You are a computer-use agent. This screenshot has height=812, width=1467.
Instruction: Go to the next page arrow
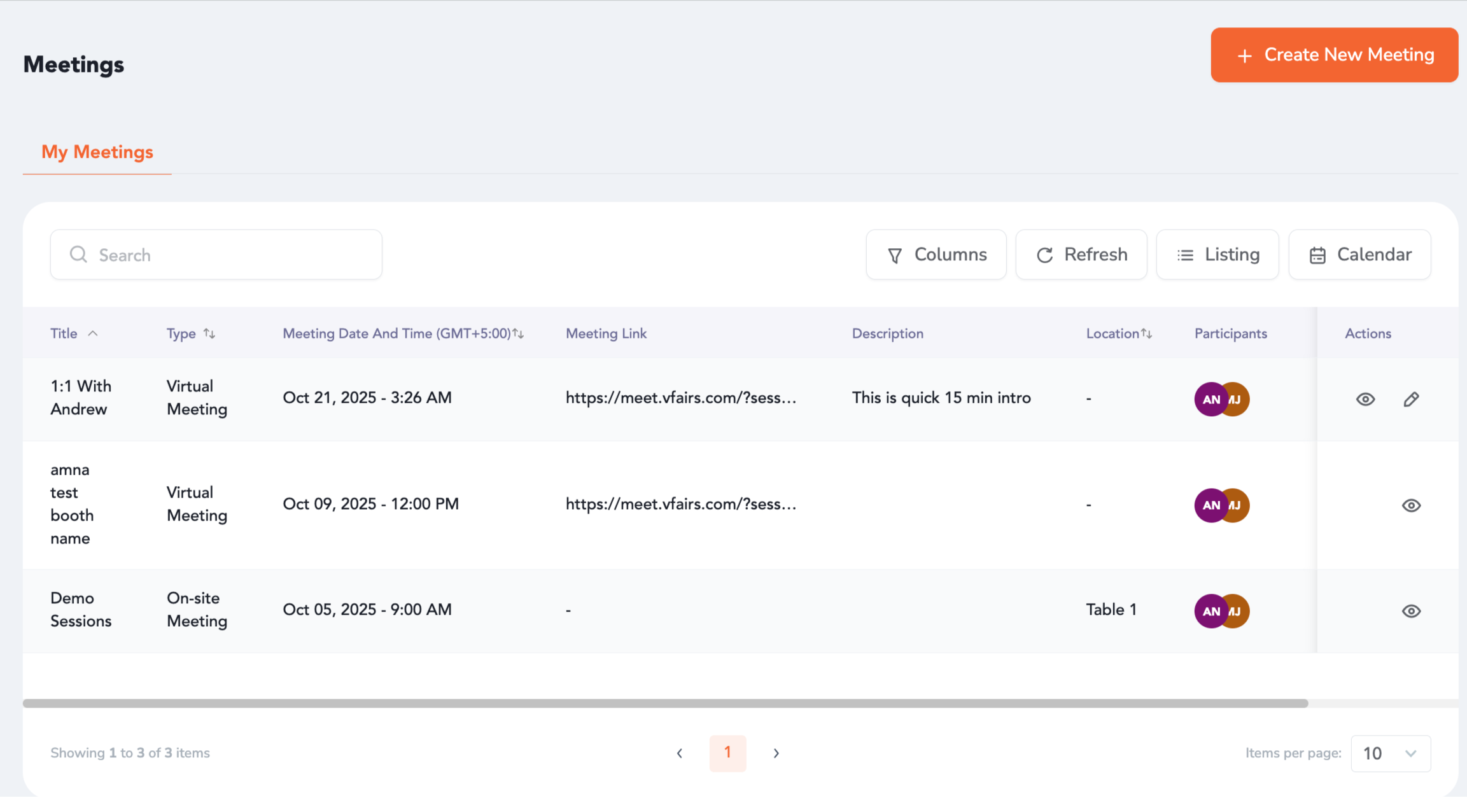pyautogui.click(x=776, y=753)
